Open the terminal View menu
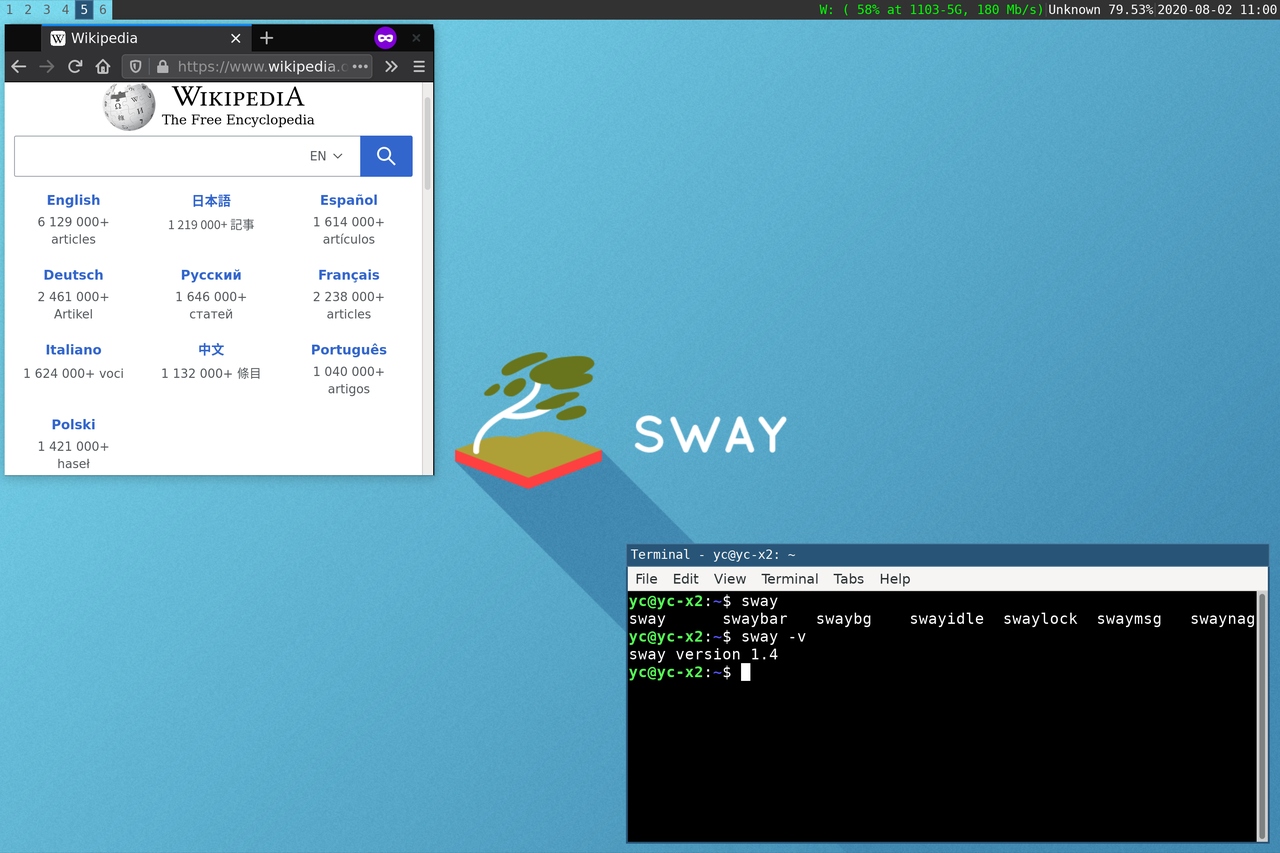Image resolution: width=1280 pixels, height=853 pixels. click(x=730, y=579)
